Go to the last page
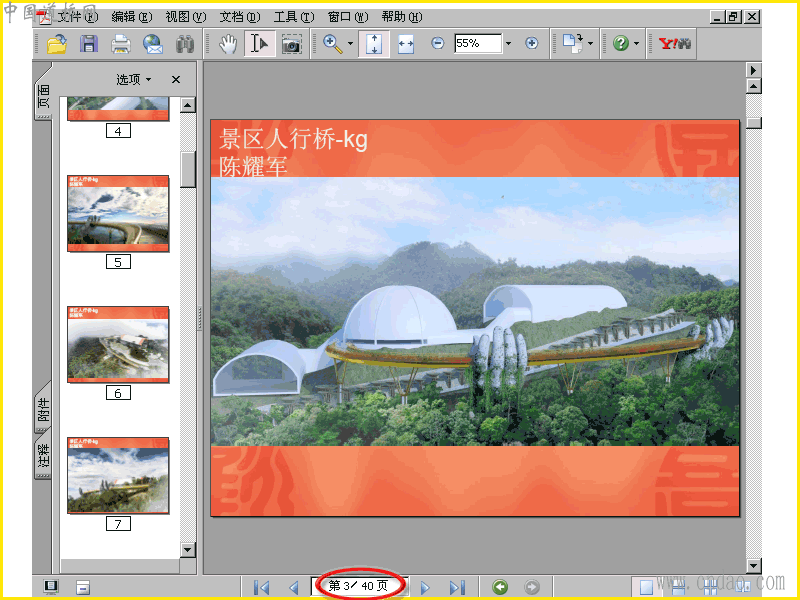Screen dimensions: 800x600 [x=457, y=587]
